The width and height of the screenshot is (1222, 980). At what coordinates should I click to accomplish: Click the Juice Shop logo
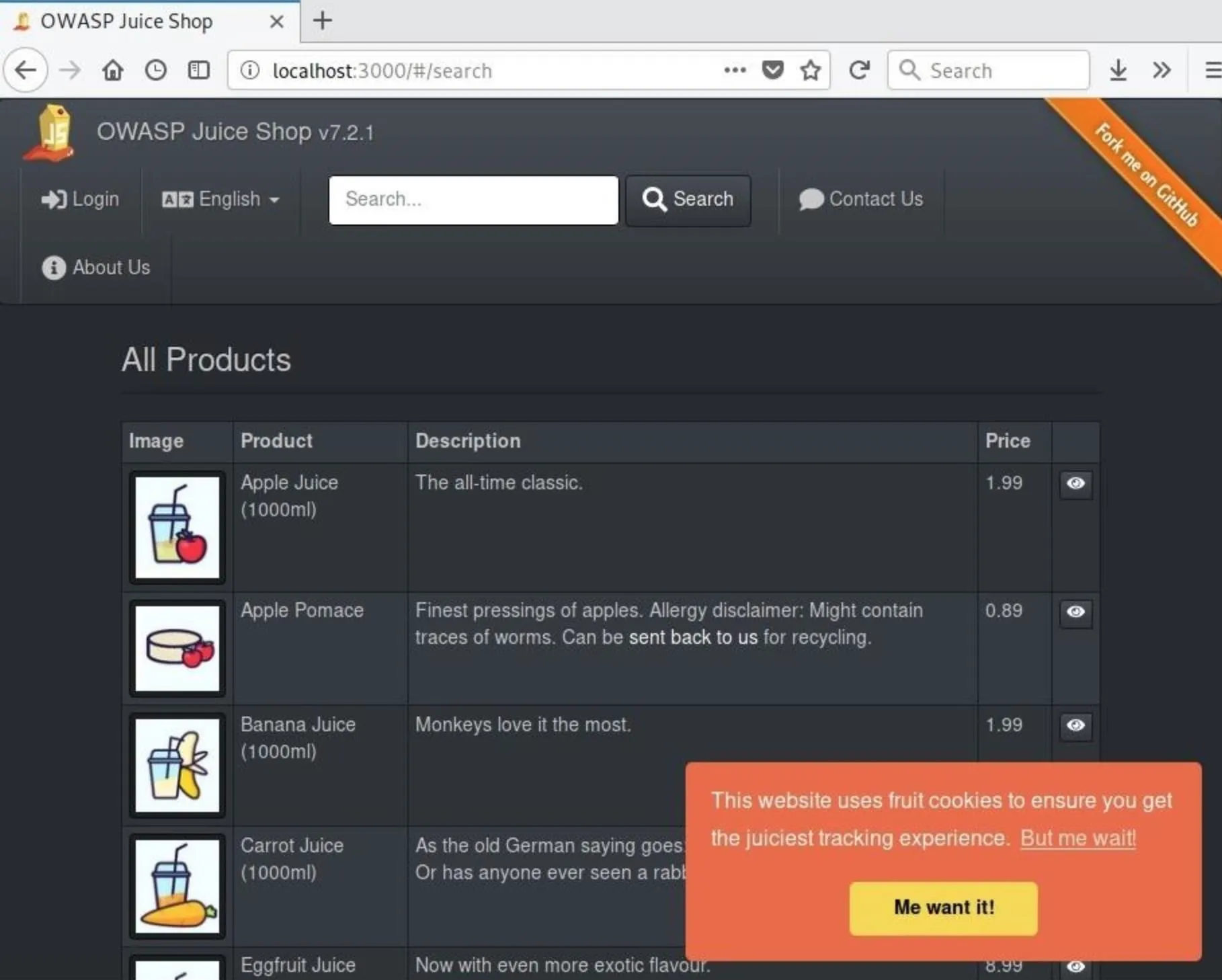pos(48,133)
